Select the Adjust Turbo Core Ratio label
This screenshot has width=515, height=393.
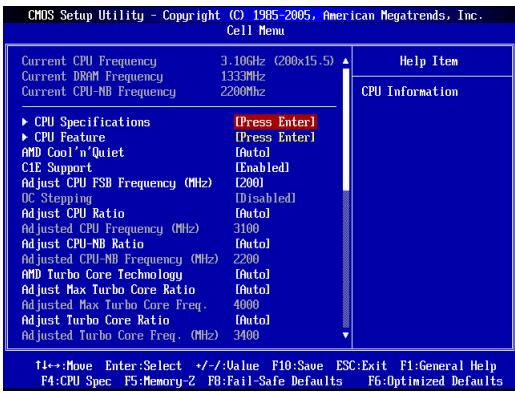click(96, 320)
